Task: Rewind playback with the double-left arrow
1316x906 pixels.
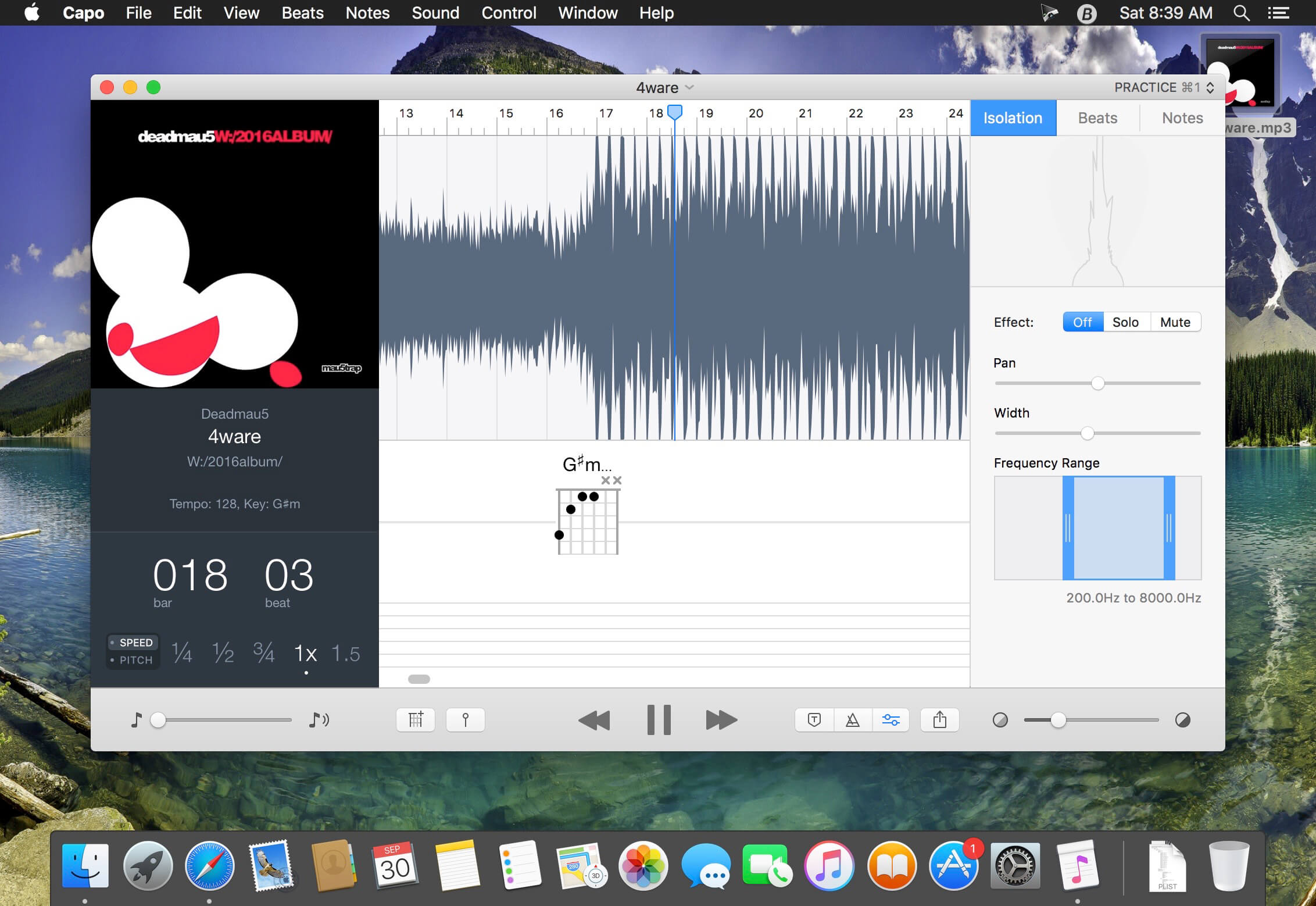Action: pos(594,720)
